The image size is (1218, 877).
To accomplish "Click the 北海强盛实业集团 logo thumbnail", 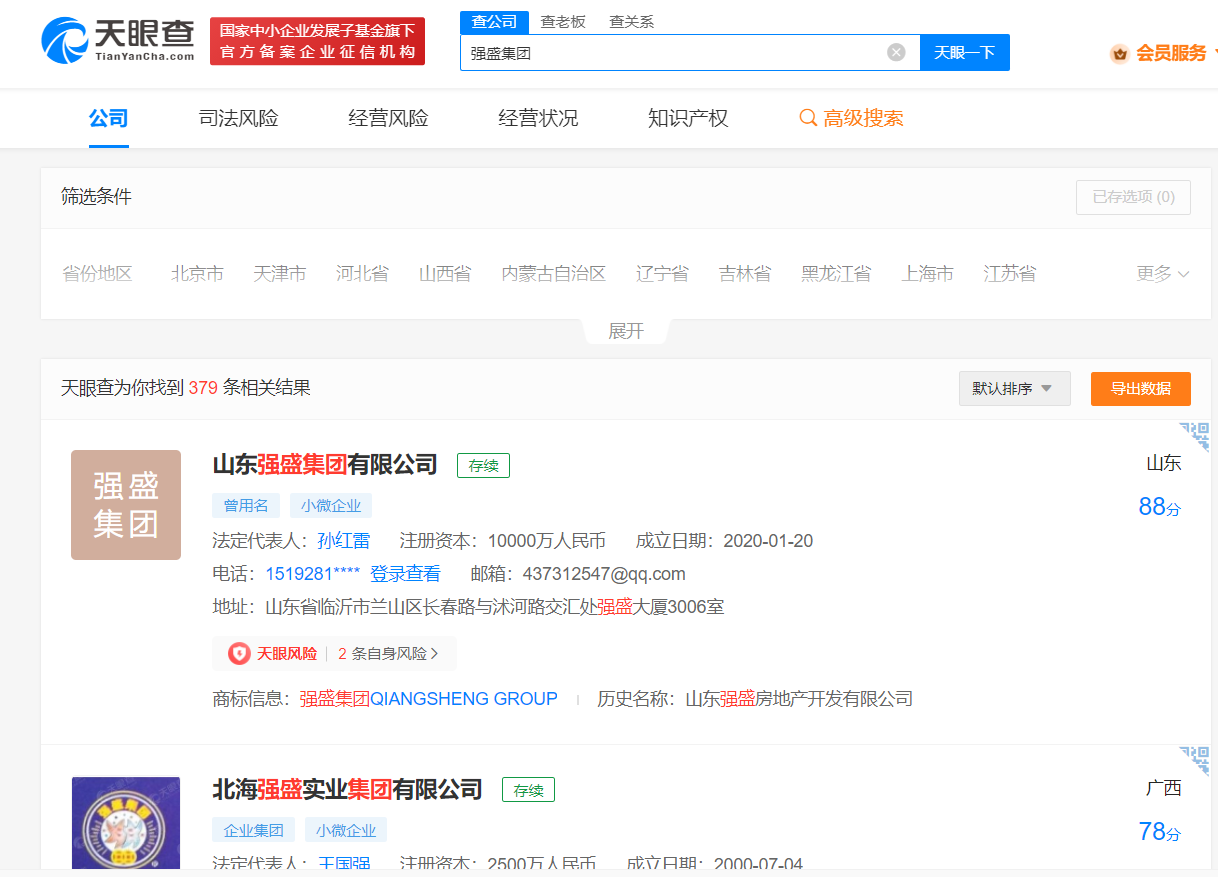I will [126, 823].
